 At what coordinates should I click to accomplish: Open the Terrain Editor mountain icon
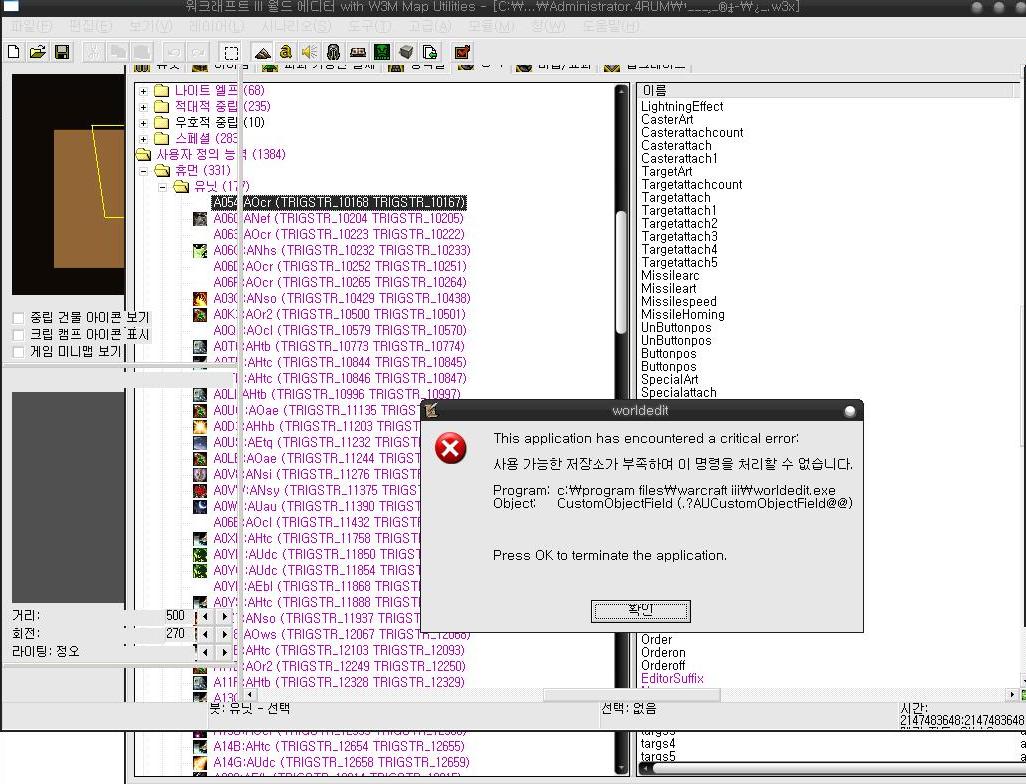pyautogui.click(x=262, y=52)
